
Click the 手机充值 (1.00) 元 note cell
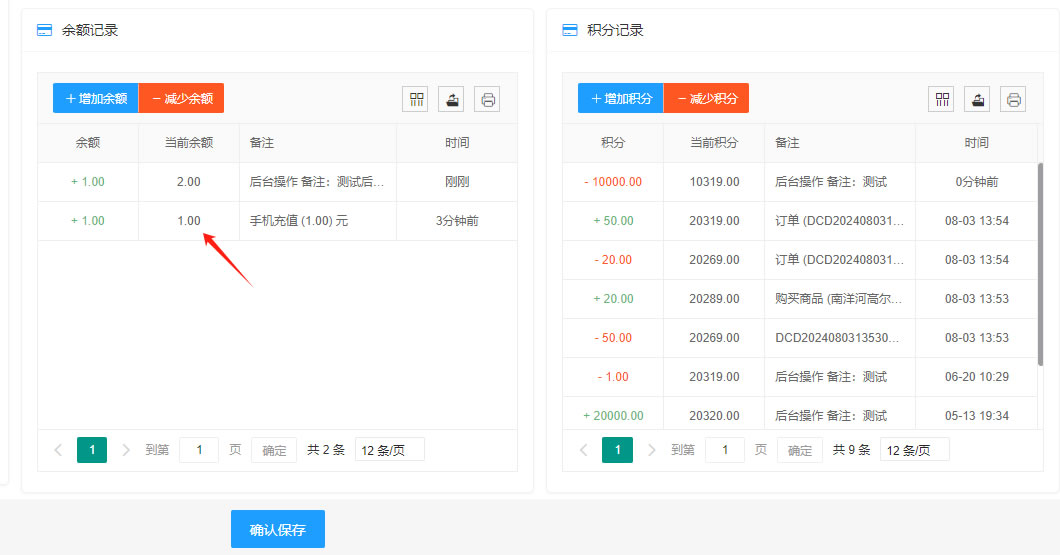318,221
